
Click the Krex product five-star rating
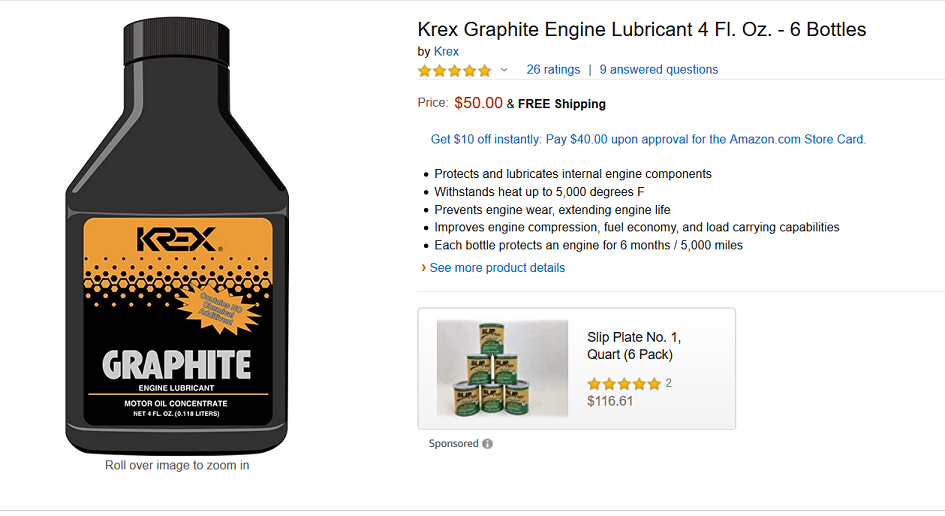point(454,70)
